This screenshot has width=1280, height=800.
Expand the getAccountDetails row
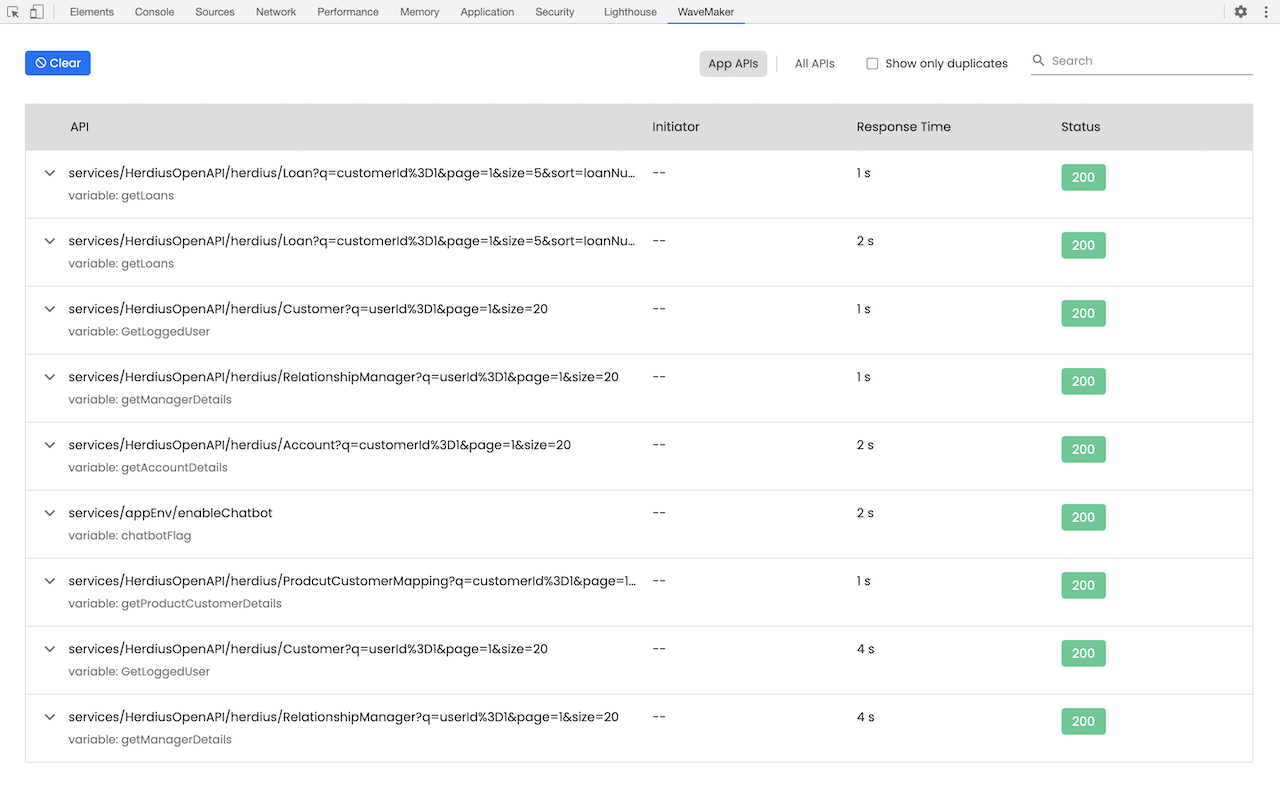coord(50,445)
